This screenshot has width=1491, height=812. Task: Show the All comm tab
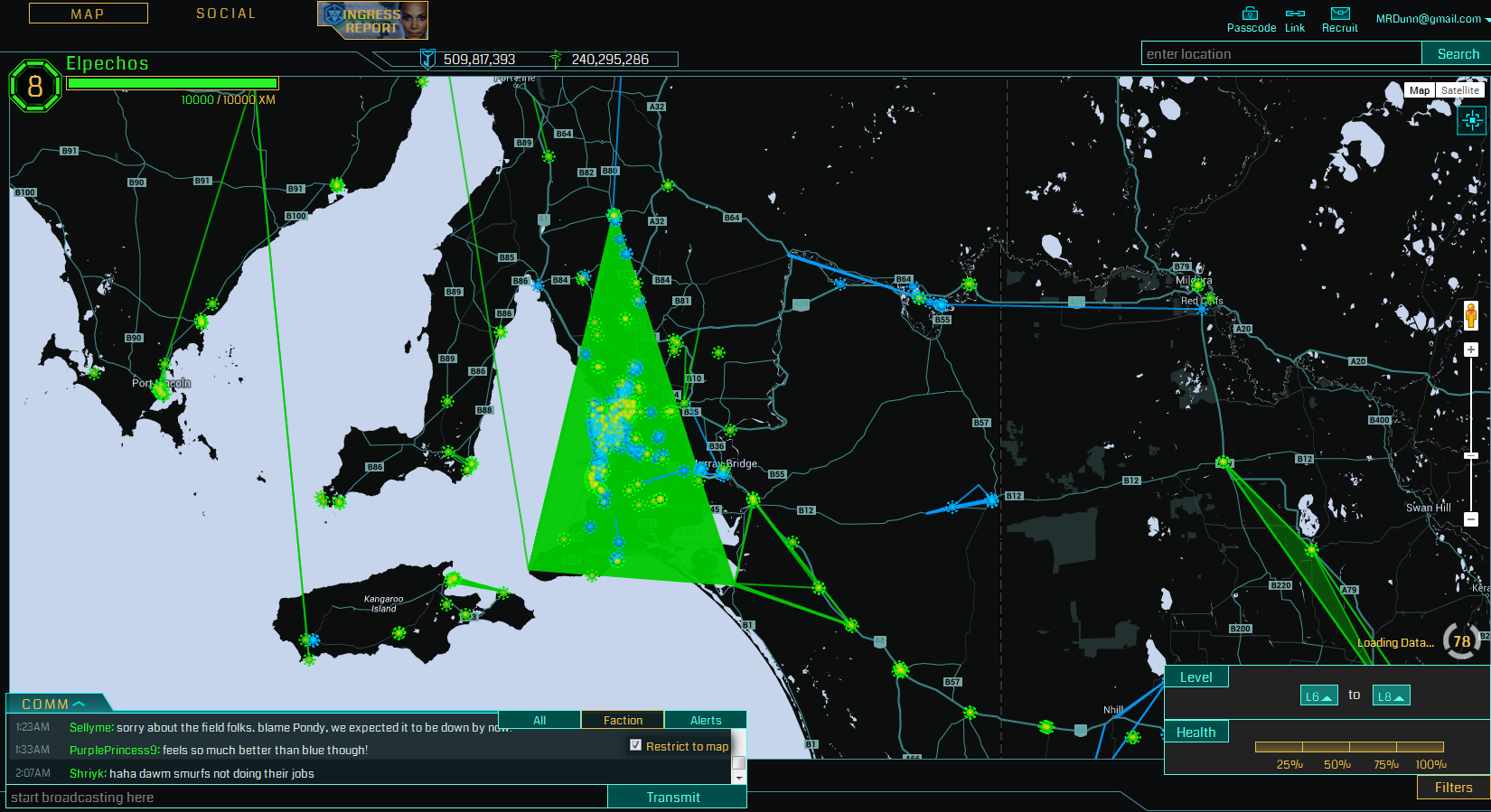(x=539, y=720)
